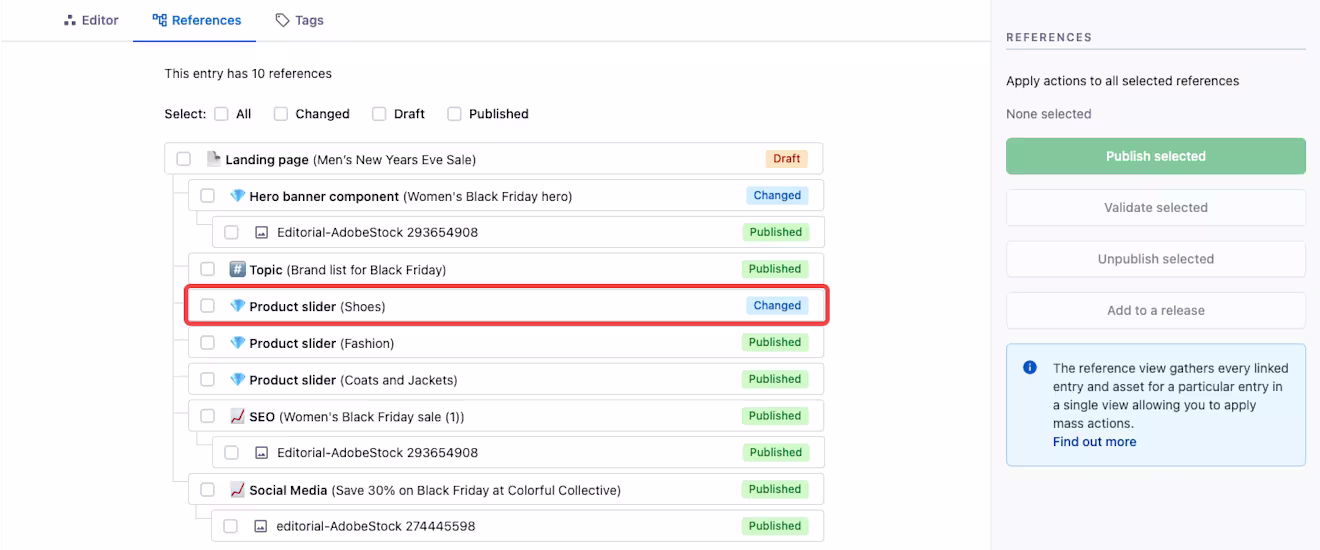Open the Find out more link
1320x550 pixels.
point(1094,442)
